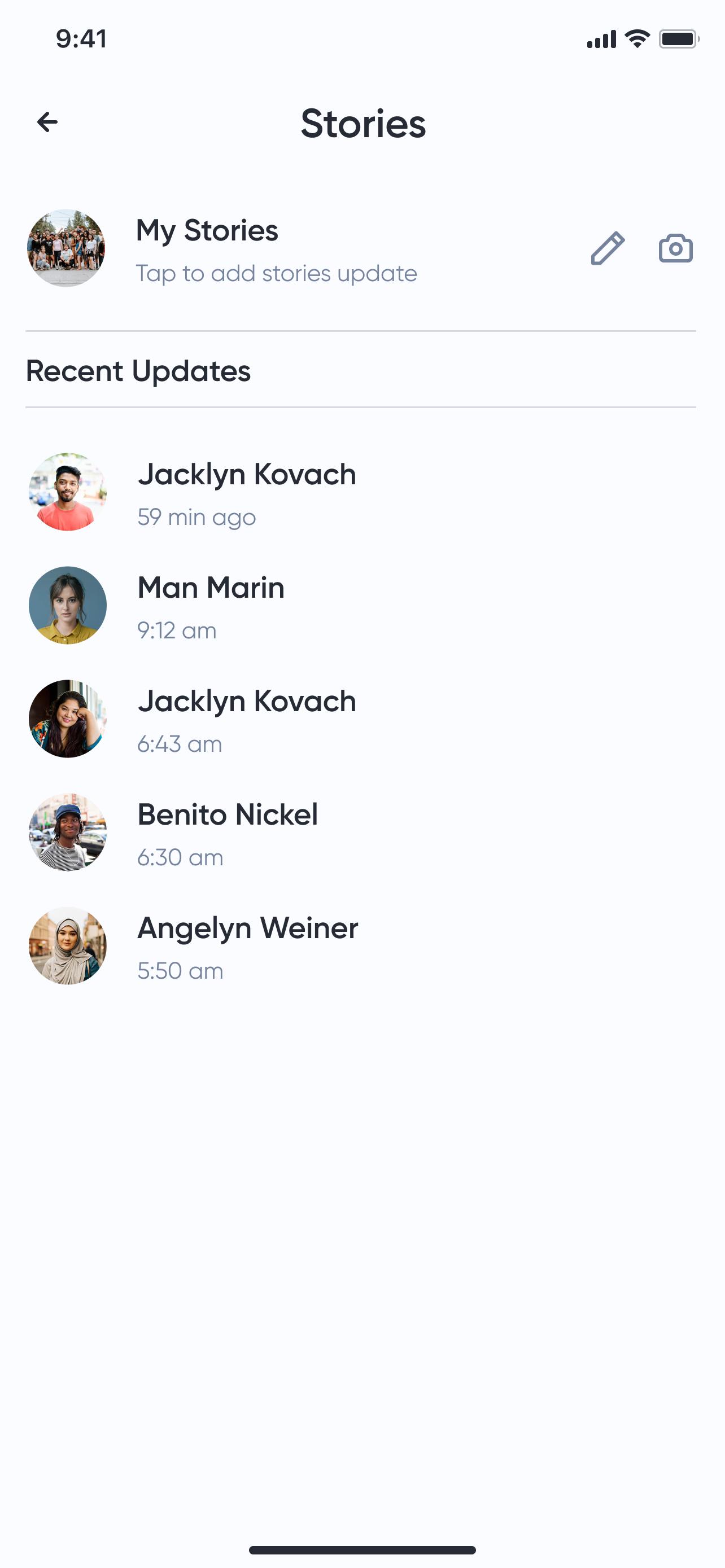Tap the battery status icon
The image size is (725, 1568).
(679, 39)
